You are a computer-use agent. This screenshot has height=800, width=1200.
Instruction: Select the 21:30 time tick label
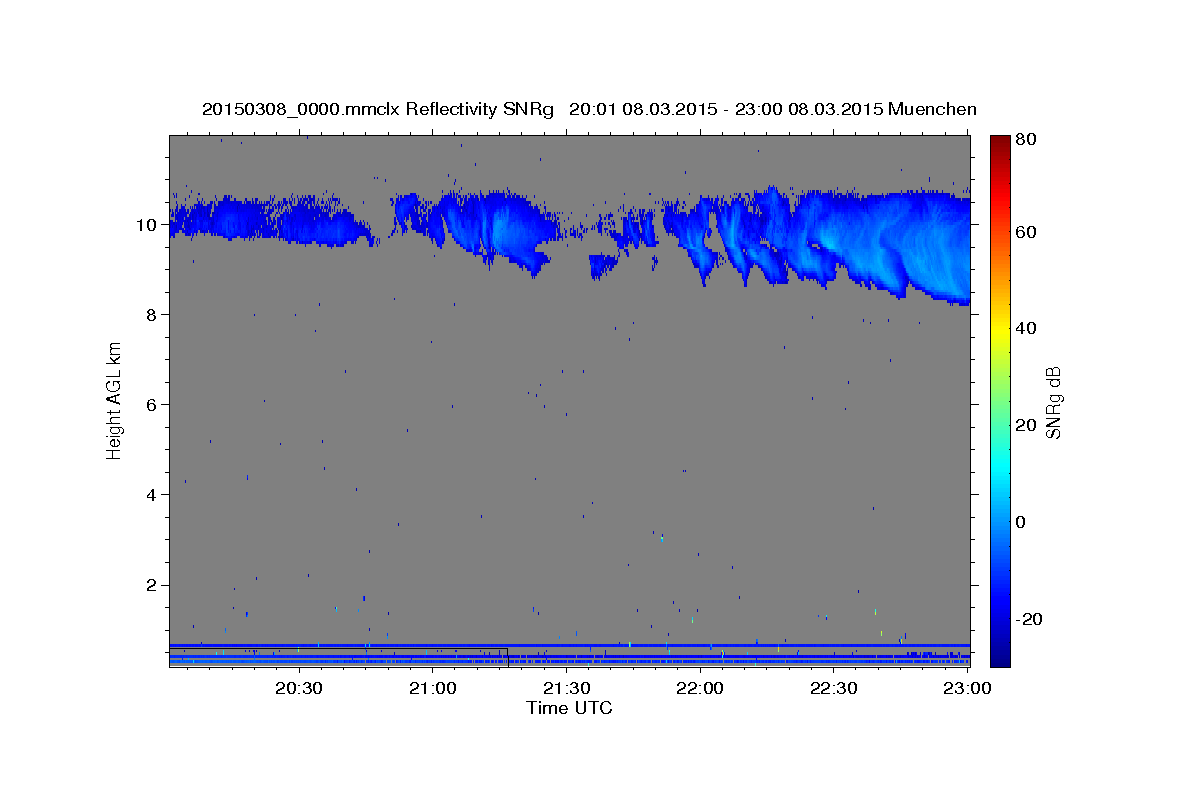pos(566,688)
